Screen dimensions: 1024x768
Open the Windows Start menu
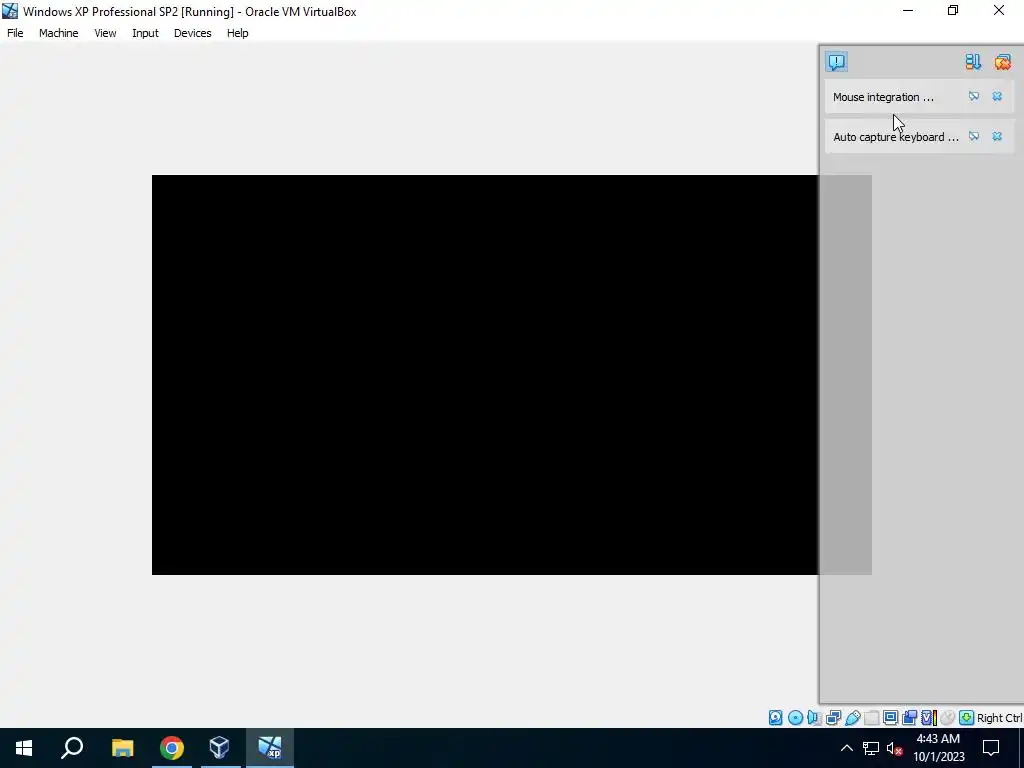pyautogui.click(x=24, y=748)
